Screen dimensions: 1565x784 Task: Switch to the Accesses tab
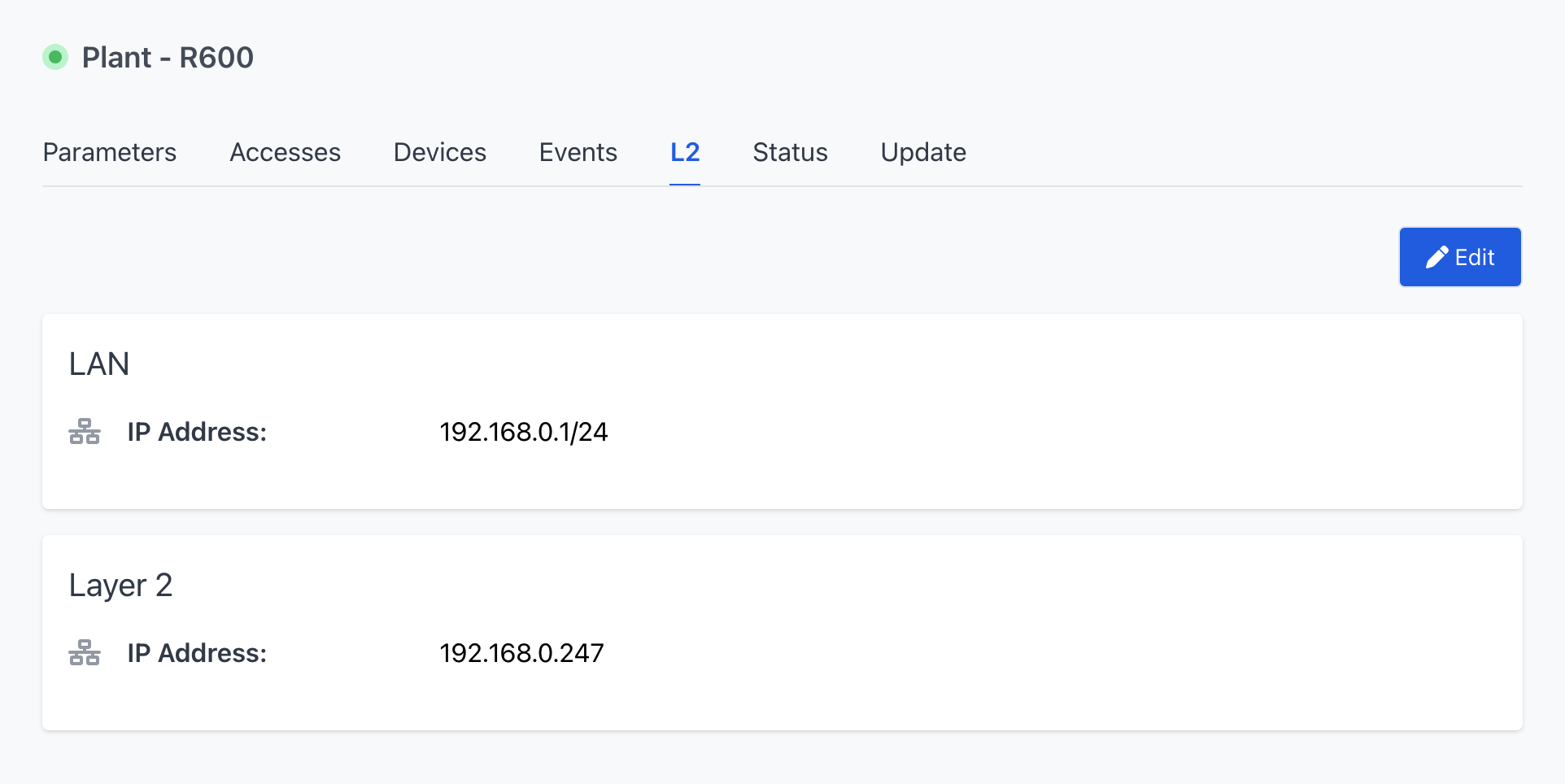(x=286, y=152)
